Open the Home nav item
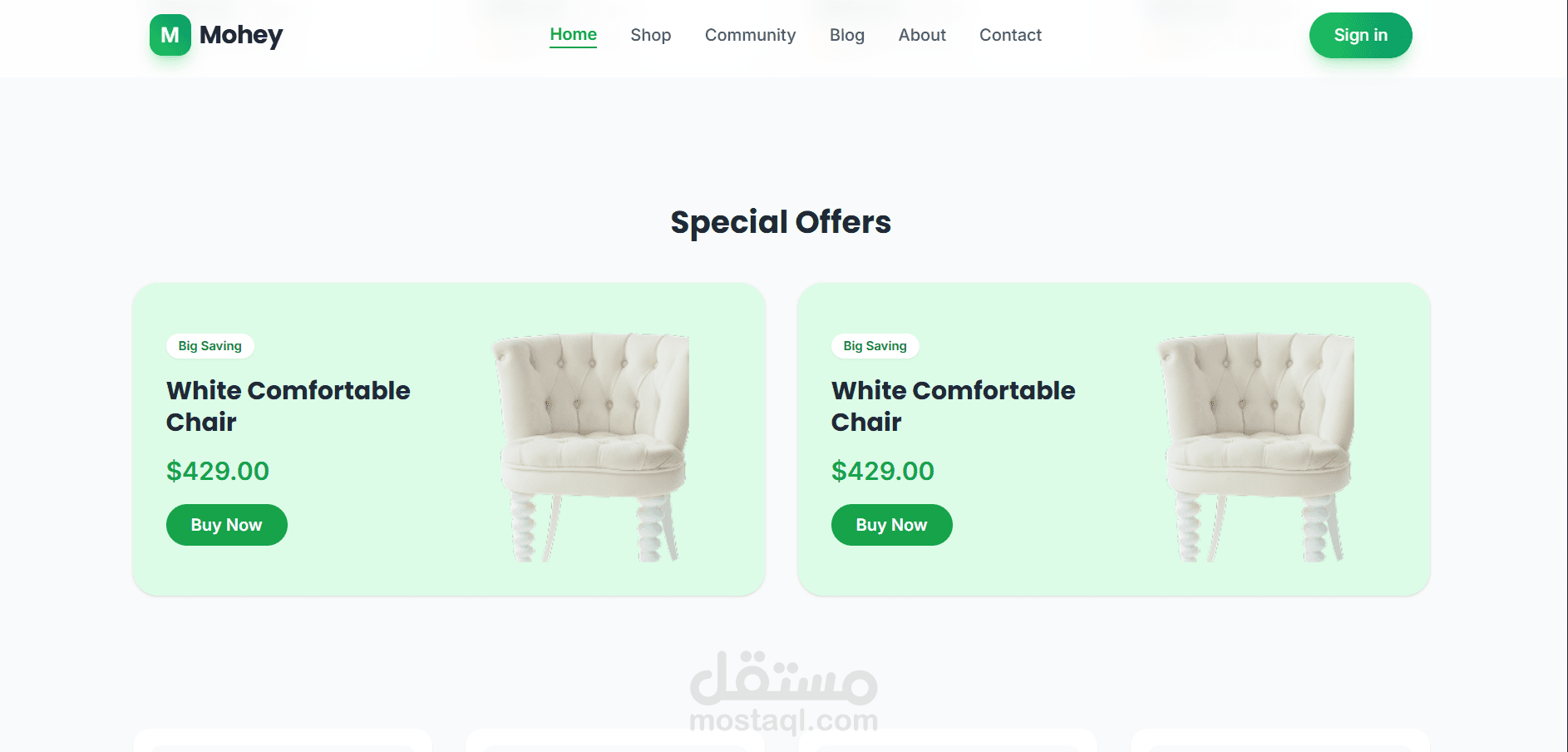Viewport: 1568px width, 752px height. 573,35
